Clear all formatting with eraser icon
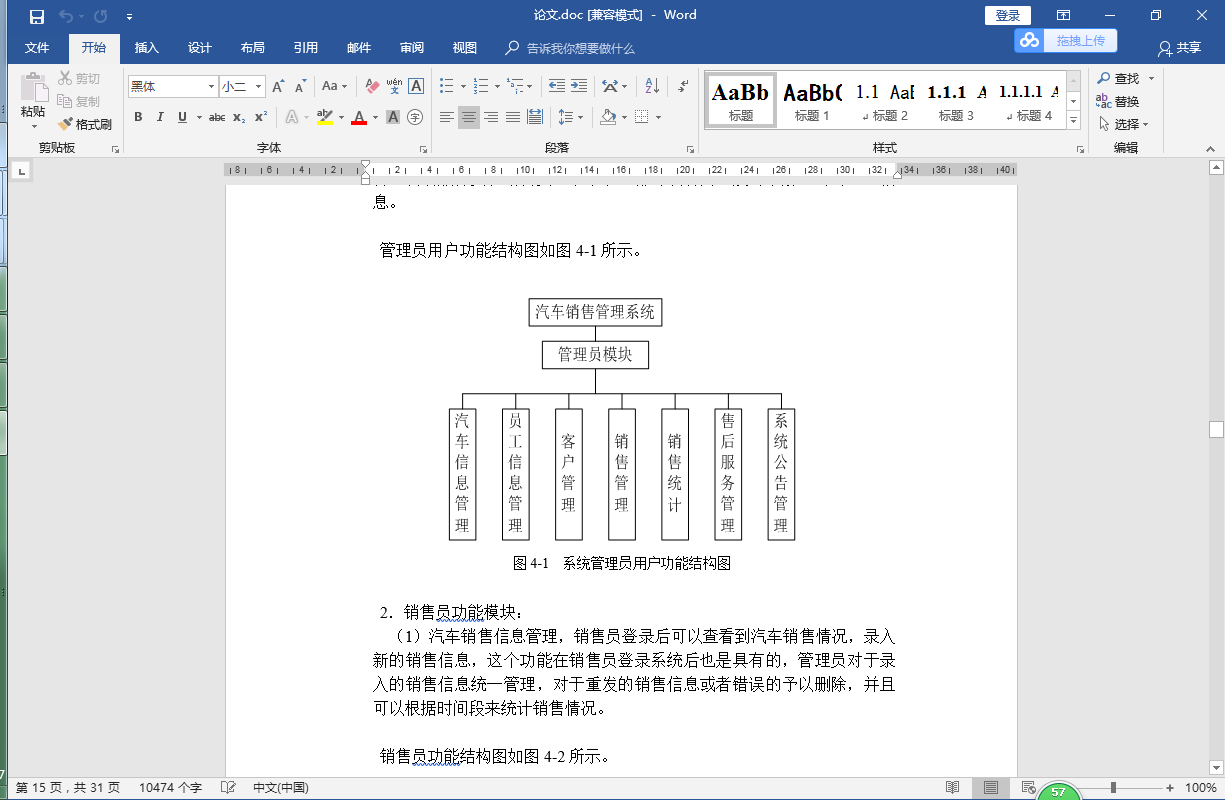The width and height of the screenshot is (1225, 800). click(372, 87)
